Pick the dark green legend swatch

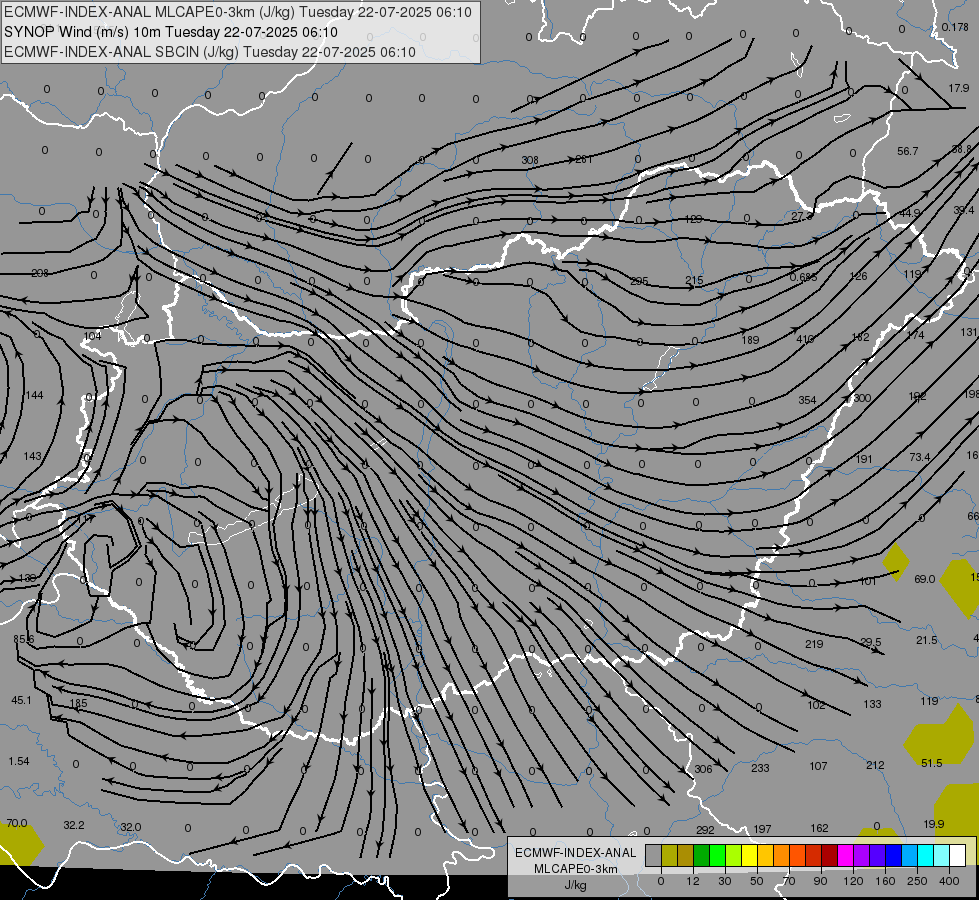point(702,855)
